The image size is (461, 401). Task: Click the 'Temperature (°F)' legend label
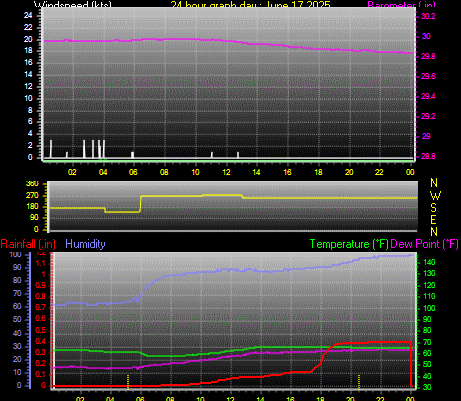coord(349,244)
